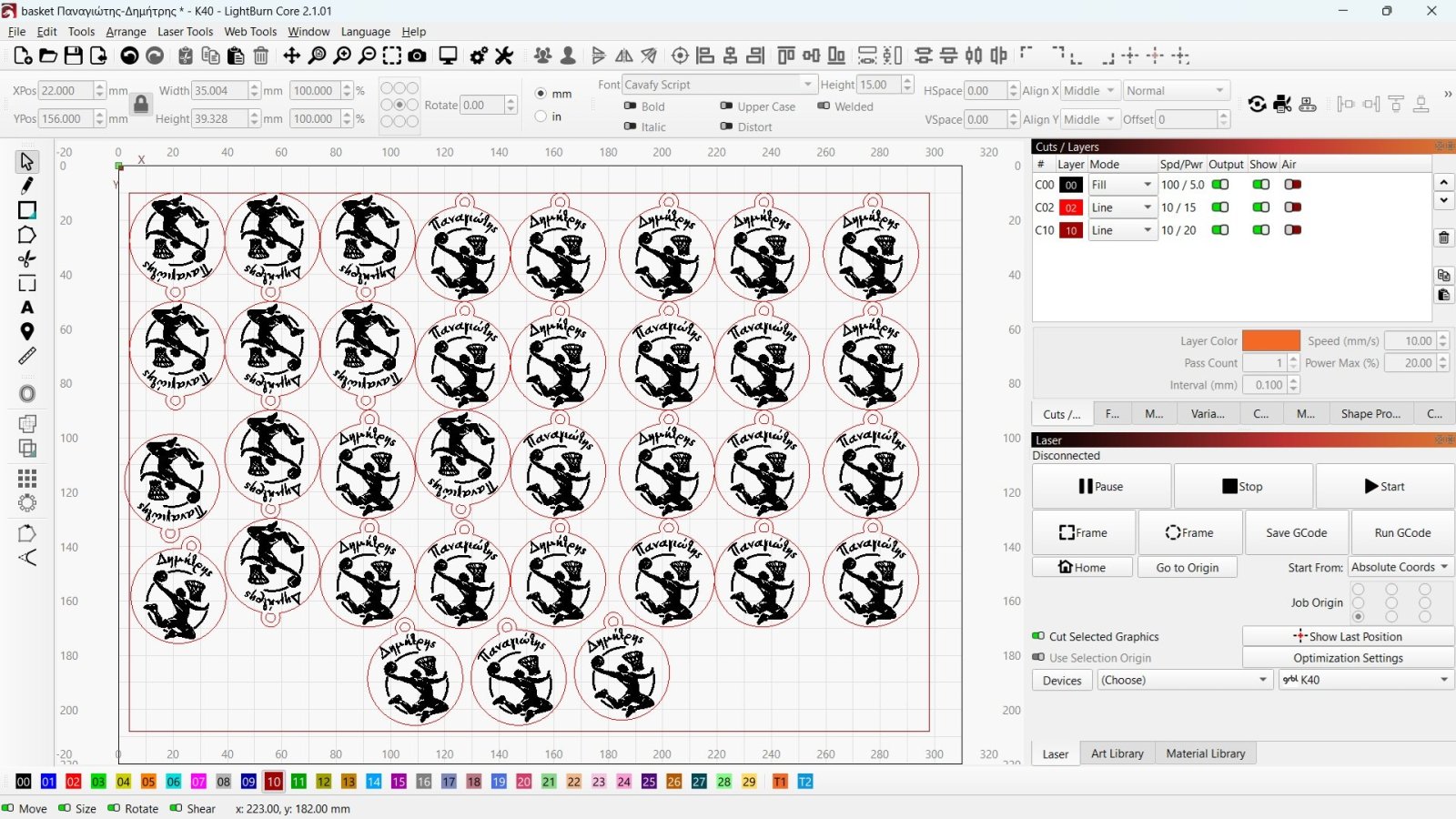Open the Align Y Middle dropdown
This screenshot has height=819, width=1456.
pyautogui.click(x=1090, y=119)
